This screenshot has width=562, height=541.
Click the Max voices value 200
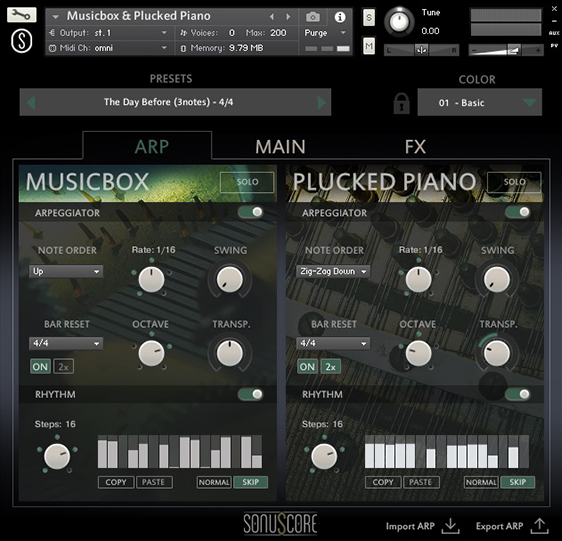278,33
